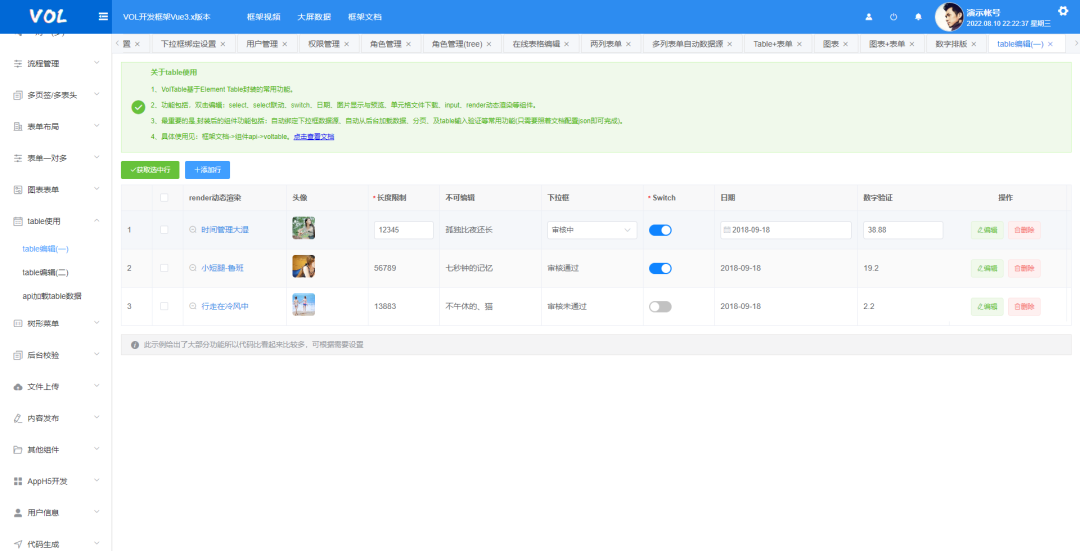Open notifications bell icon
Viewport: 1080px width, 551px height.
click(918, 17)
